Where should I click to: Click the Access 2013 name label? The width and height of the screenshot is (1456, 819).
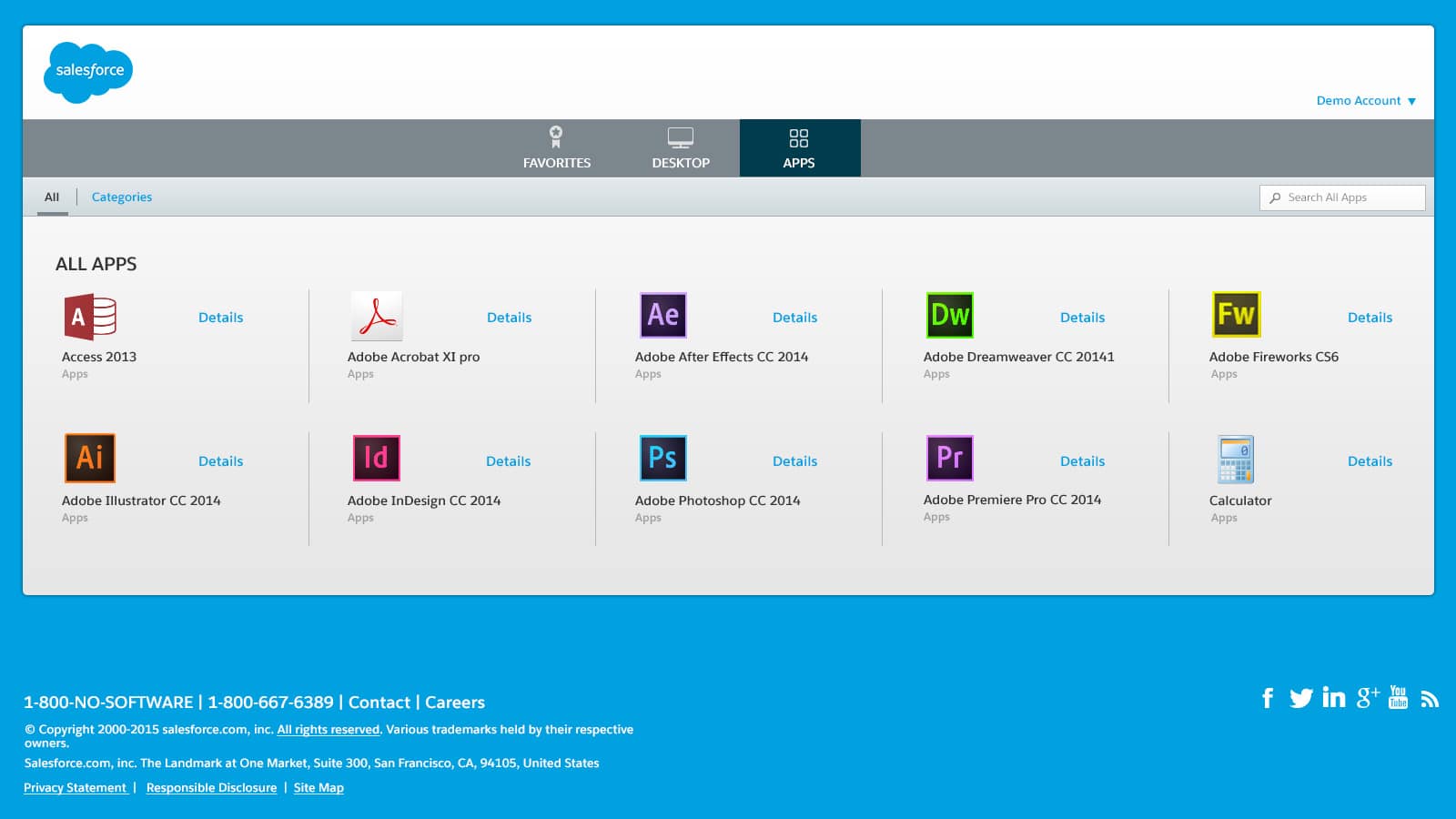click(99, 357)
